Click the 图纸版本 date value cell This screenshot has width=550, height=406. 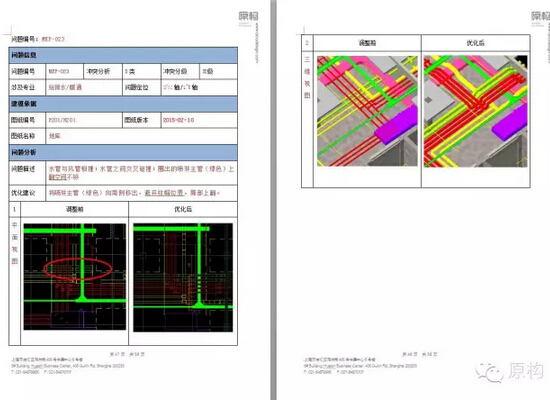pyautogui.click(x=199, y=120)
